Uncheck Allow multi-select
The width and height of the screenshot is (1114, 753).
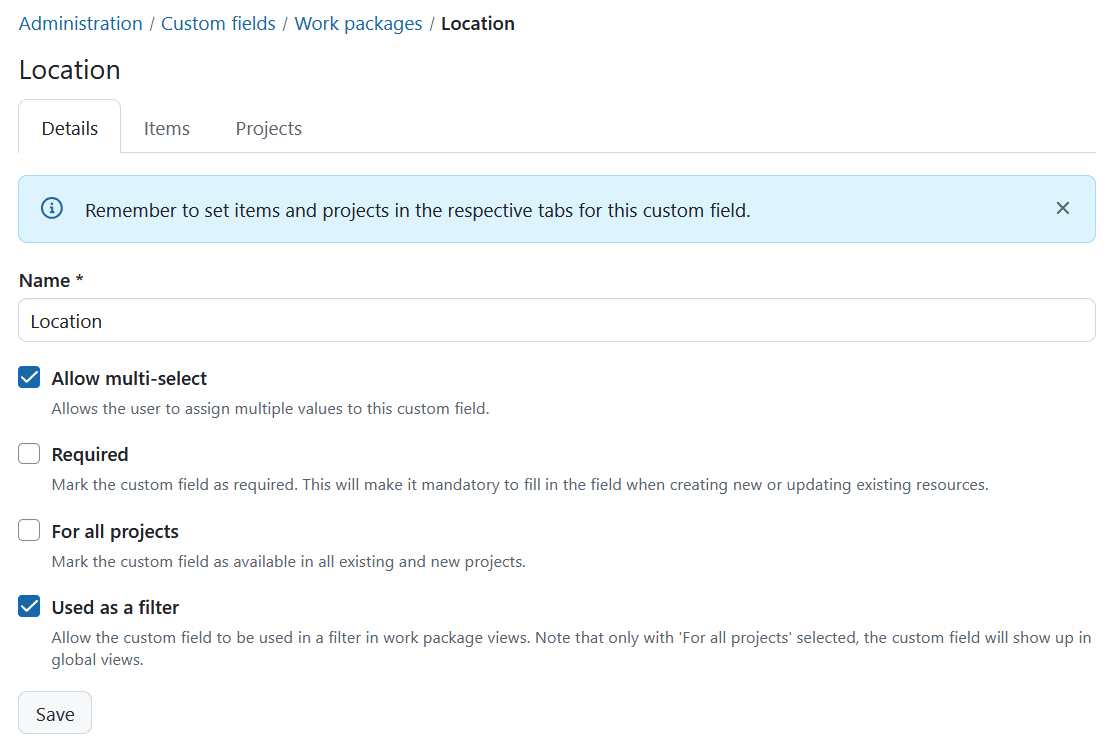coord(28,377)
